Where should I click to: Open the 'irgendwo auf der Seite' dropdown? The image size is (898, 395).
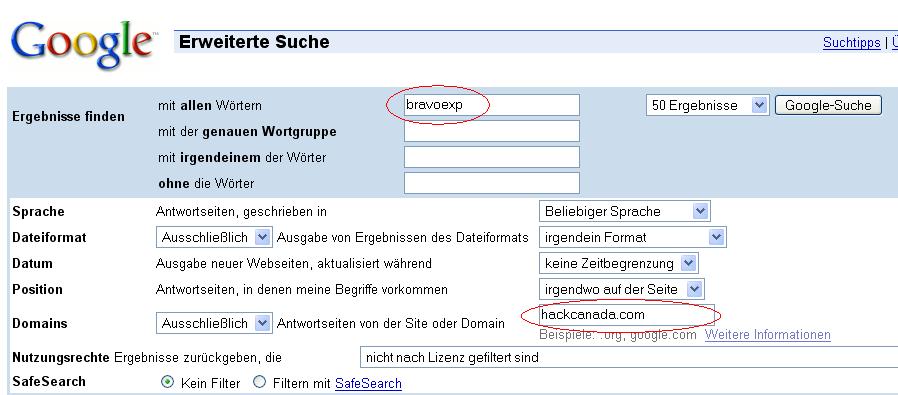pyautogui.click(x=621, y=289)
